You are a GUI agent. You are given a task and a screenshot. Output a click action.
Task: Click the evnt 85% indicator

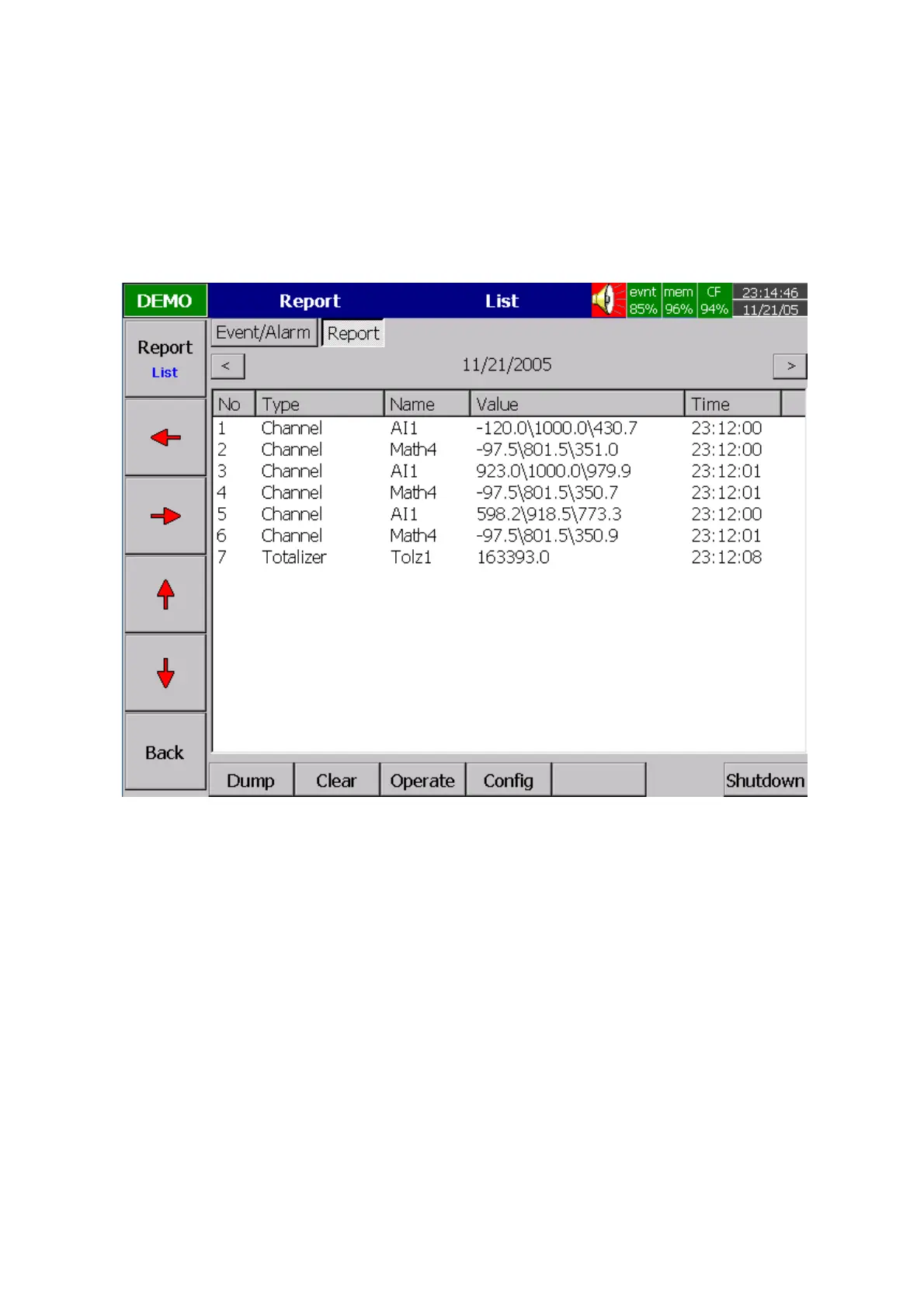(643, 300)
